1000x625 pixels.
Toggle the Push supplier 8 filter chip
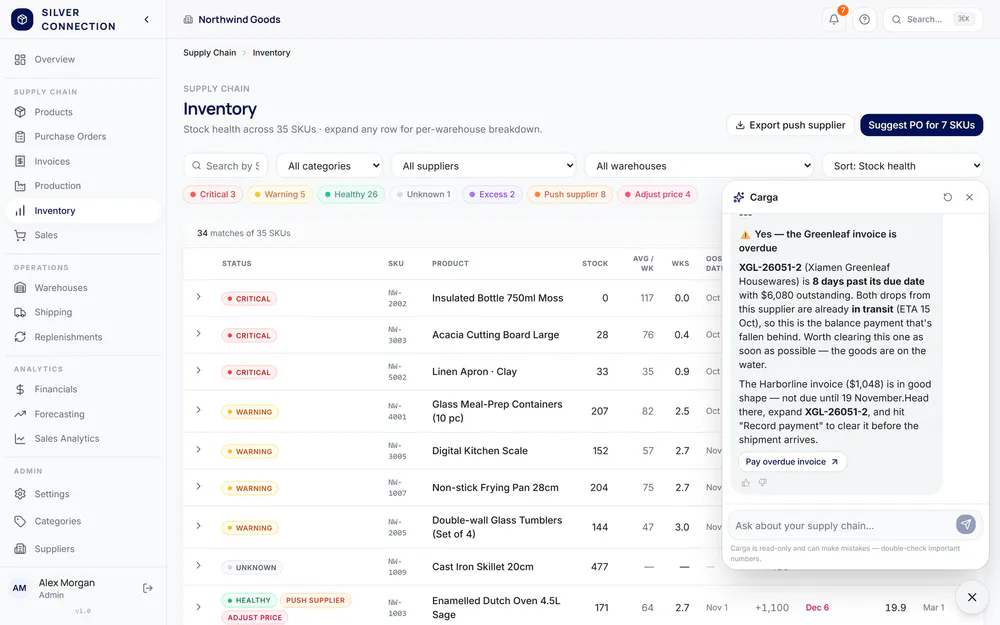click(x=570, y=195)
